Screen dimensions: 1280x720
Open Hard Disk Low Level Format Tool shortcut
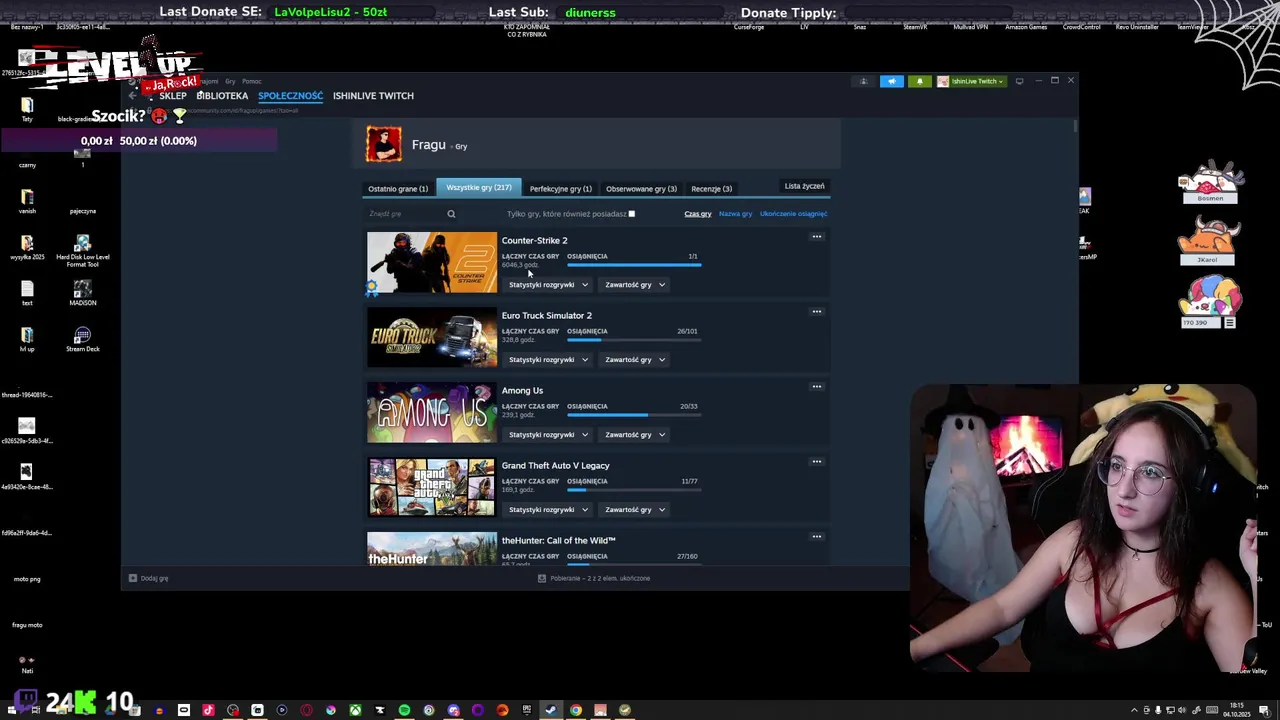[x=82, y=251]
